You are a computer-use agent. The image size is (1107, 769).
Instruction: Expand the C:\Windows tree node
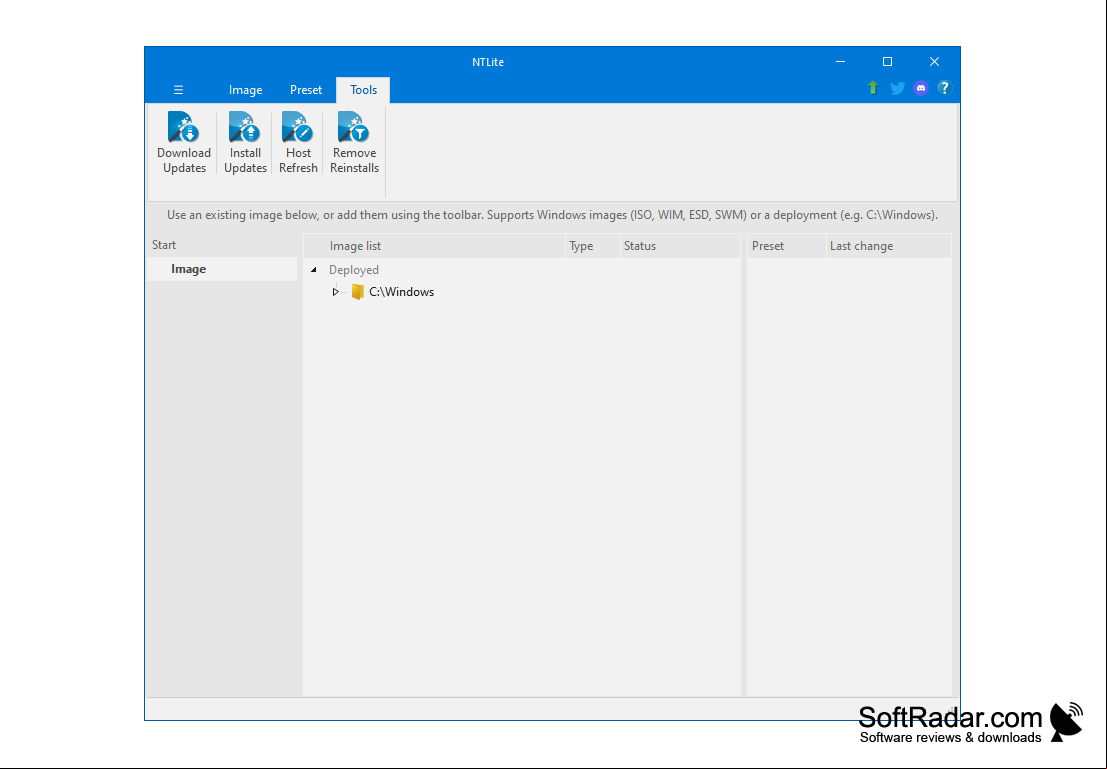click(x=335, y=292)
